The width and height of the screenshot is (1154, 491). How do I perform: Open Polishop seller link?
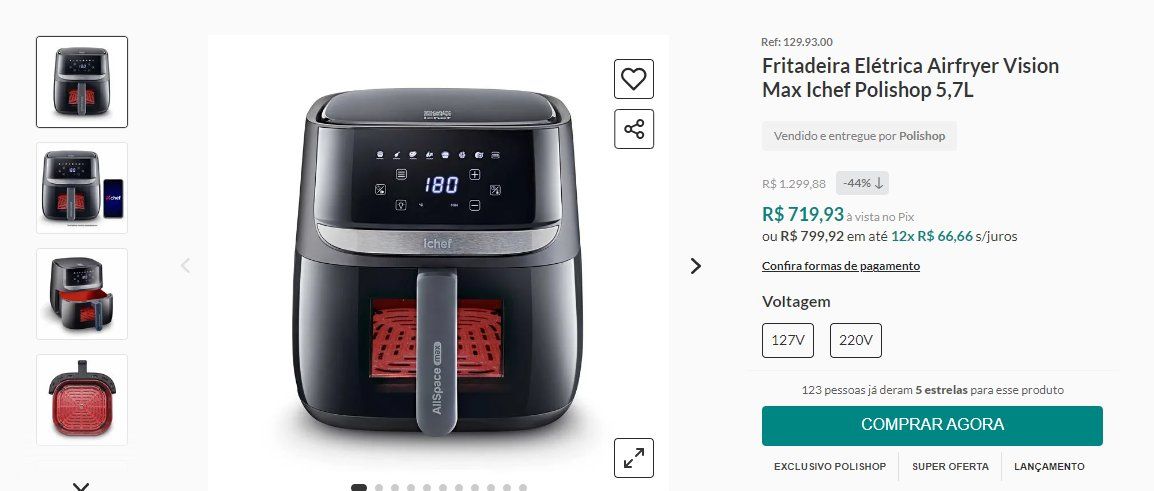922,136
